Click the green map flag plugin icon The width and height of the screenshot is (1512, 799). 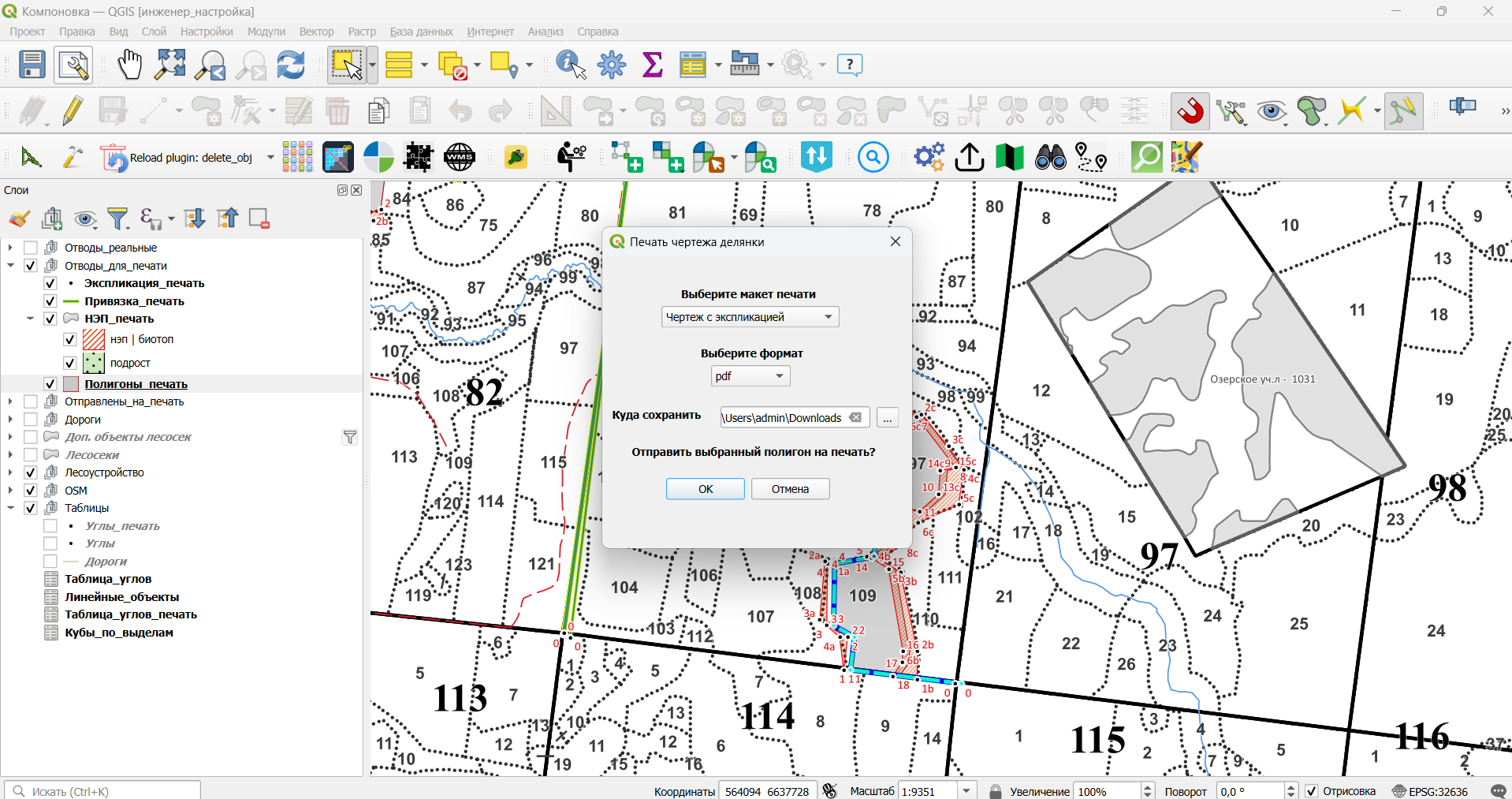tap(1010, 158)
